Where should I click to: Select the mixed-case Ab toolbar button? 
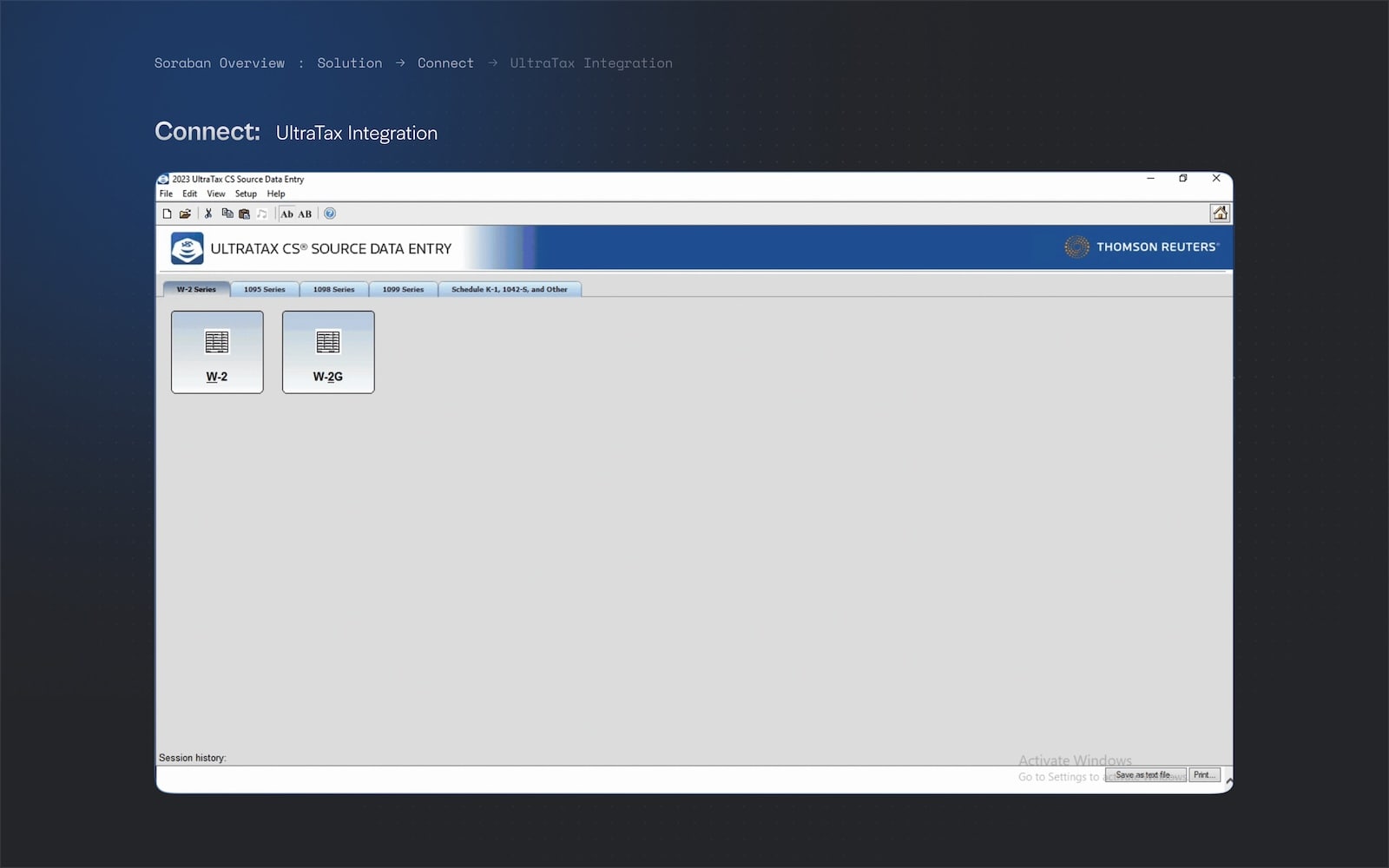286,214
